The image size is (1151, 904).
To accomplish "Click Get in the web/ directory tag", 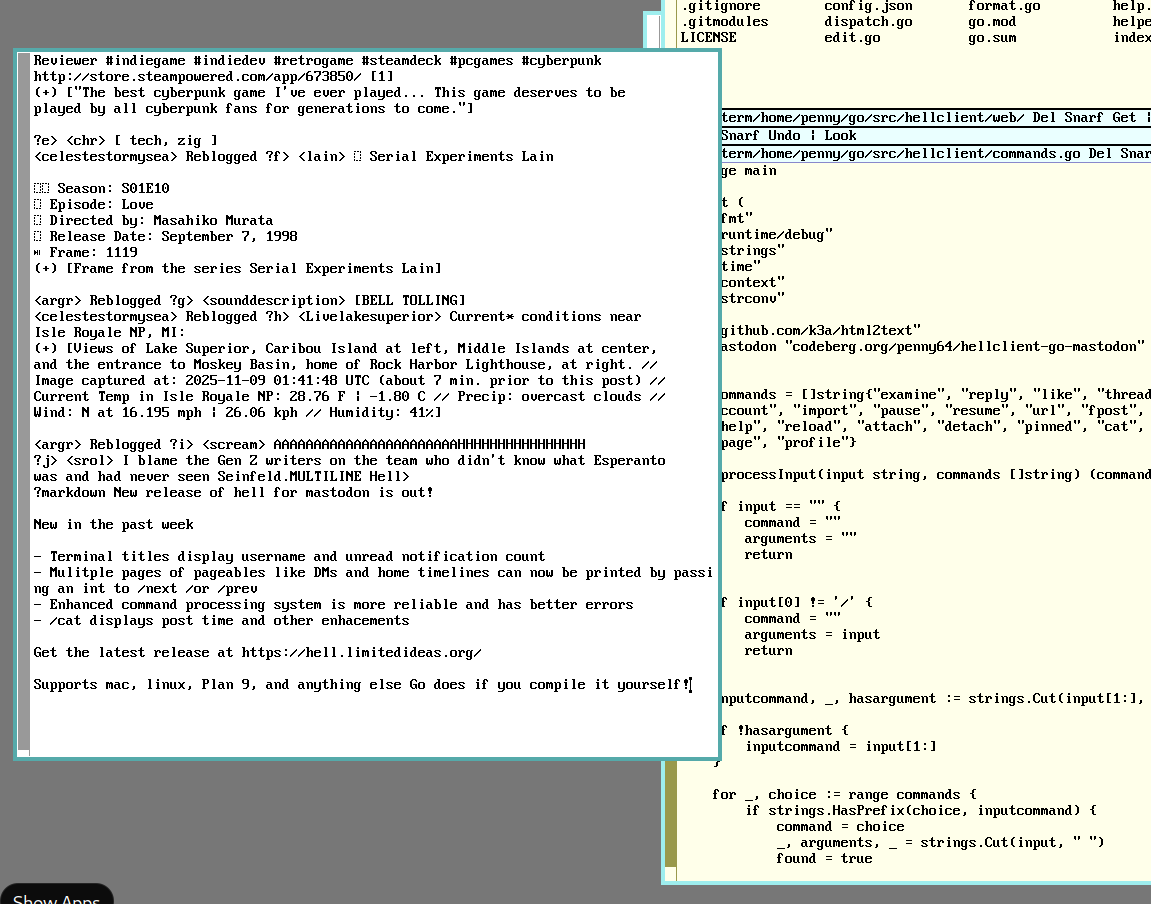I will coord(1124,118).
